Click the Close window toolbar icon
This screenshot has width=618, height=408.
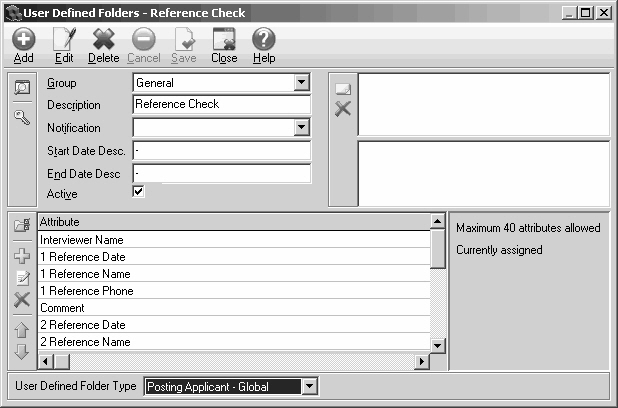(x=224, y=40)
